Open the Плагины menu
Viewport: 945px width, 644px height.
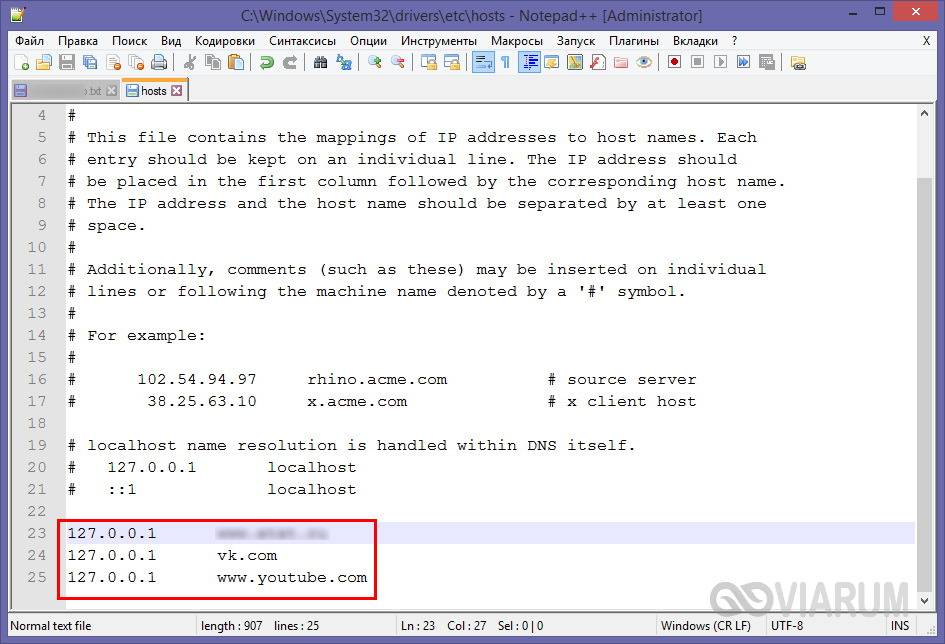pyautogui.click(x=635, y=41)
